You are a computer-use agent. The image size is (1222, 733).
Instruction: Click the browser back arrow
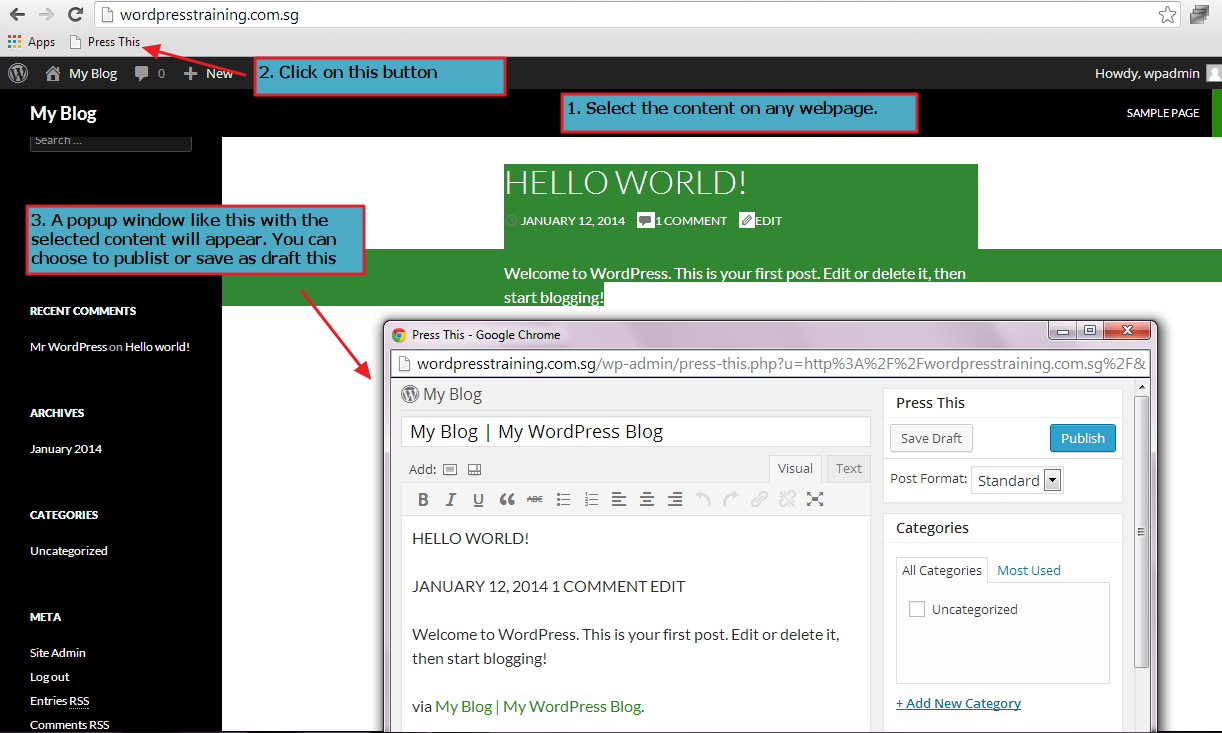17,15
